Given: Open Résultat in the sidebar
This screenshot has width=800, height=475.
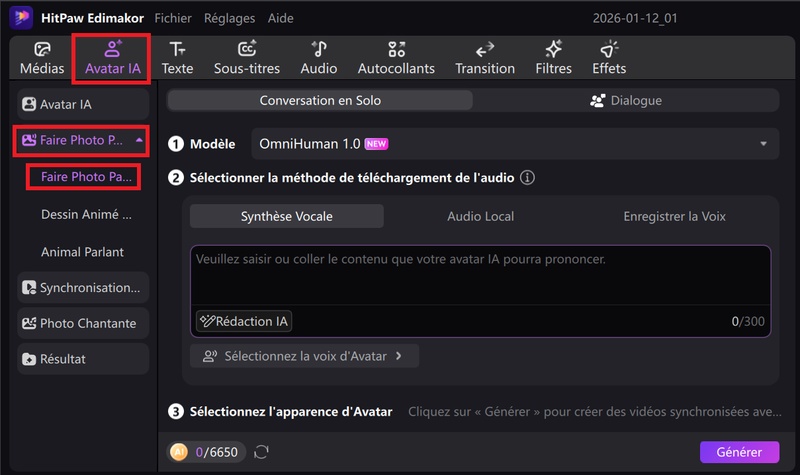Looking at the screenshot, I should (x=83, y=359).
